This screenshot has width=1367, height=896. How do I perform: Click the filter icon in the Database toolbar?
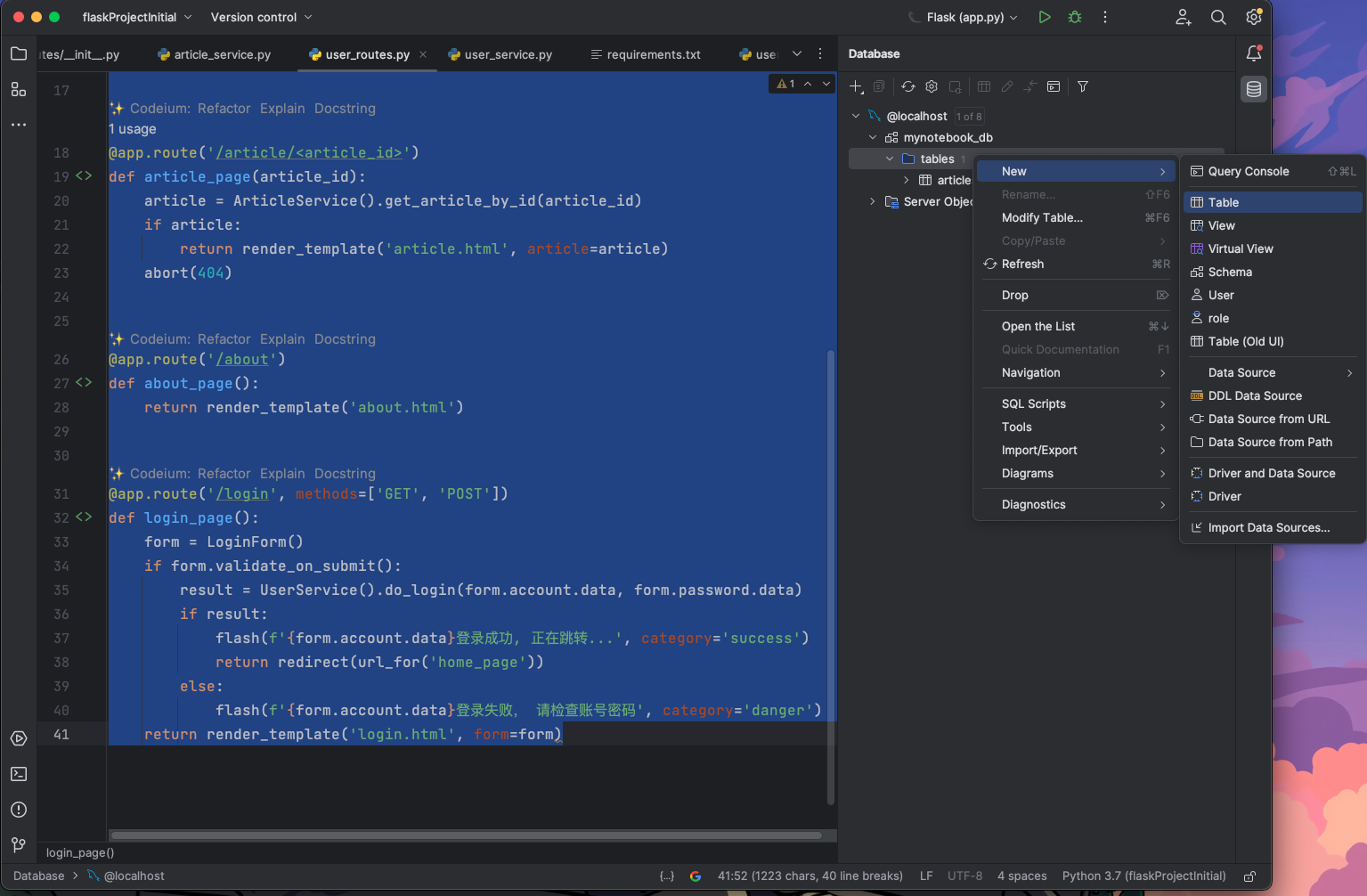(1083, 86)
